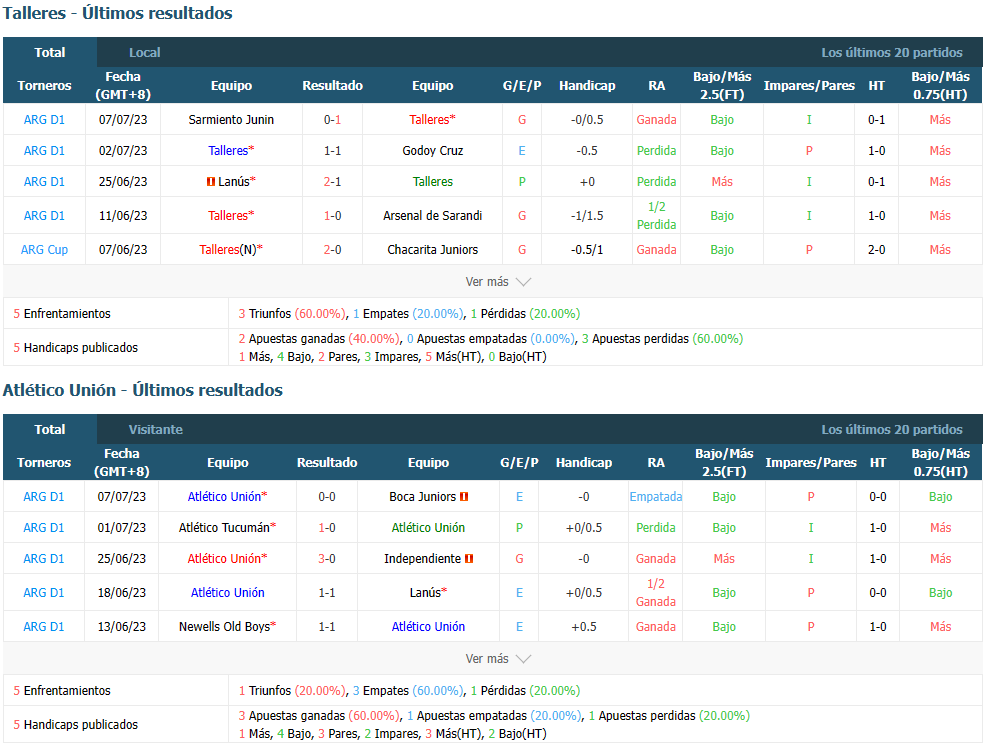Viewport: 988px width, 747px height.
Task: Click 5 Enfrentamientos label under Talleres
Action: pyautogui.click(x=62, y=313)
